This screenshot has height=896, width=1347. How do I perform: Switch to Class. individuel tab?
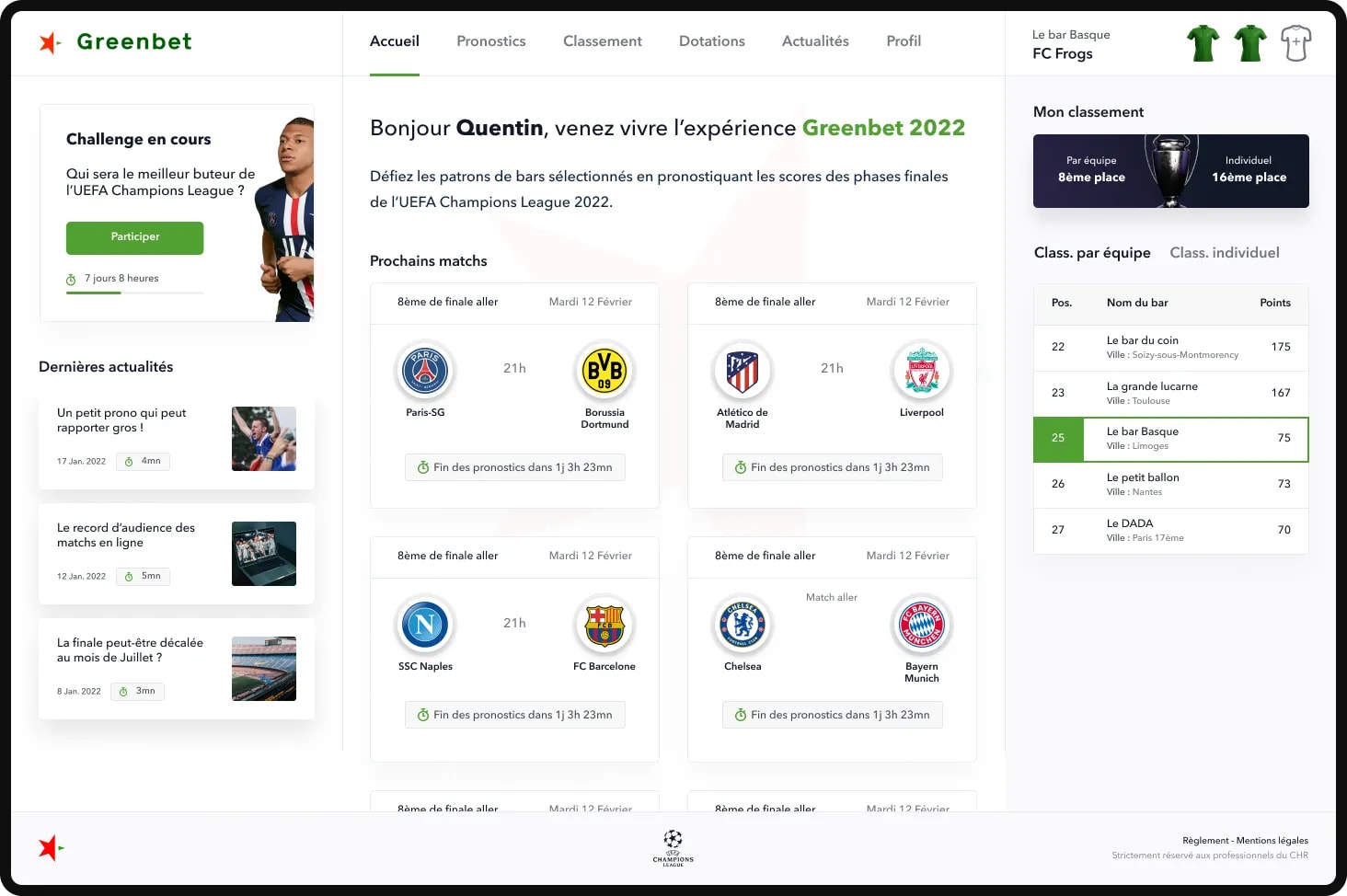tap(1225, 253)
